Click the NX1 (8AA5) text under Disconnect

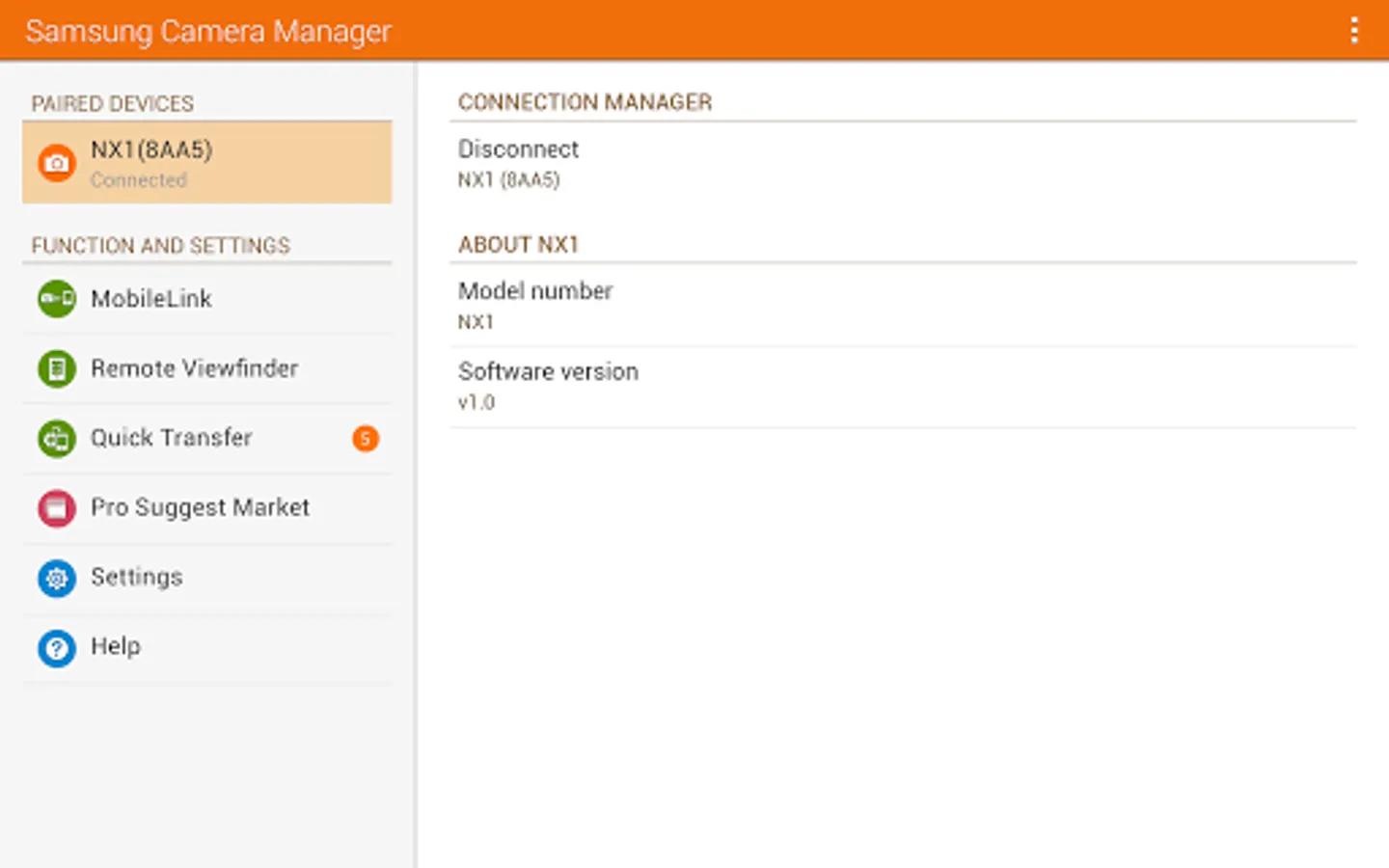(x=508, y=180)
